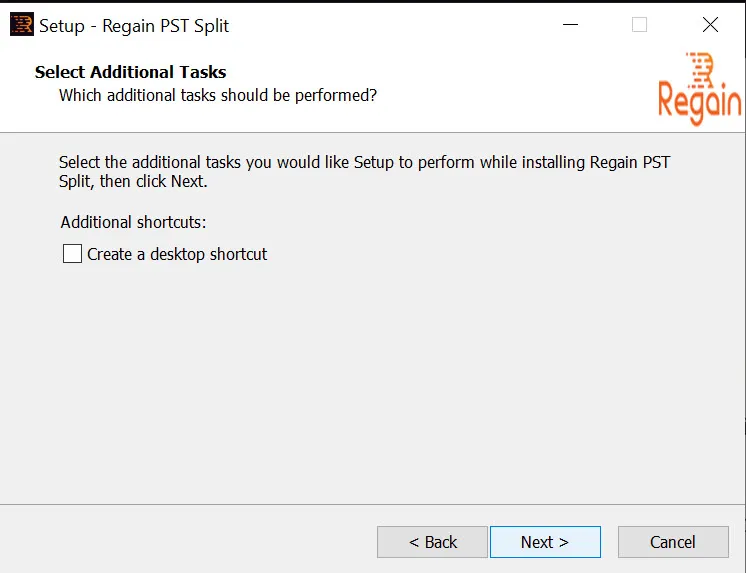Click the left arrow symbol on Back button

[x=414, y=542]
